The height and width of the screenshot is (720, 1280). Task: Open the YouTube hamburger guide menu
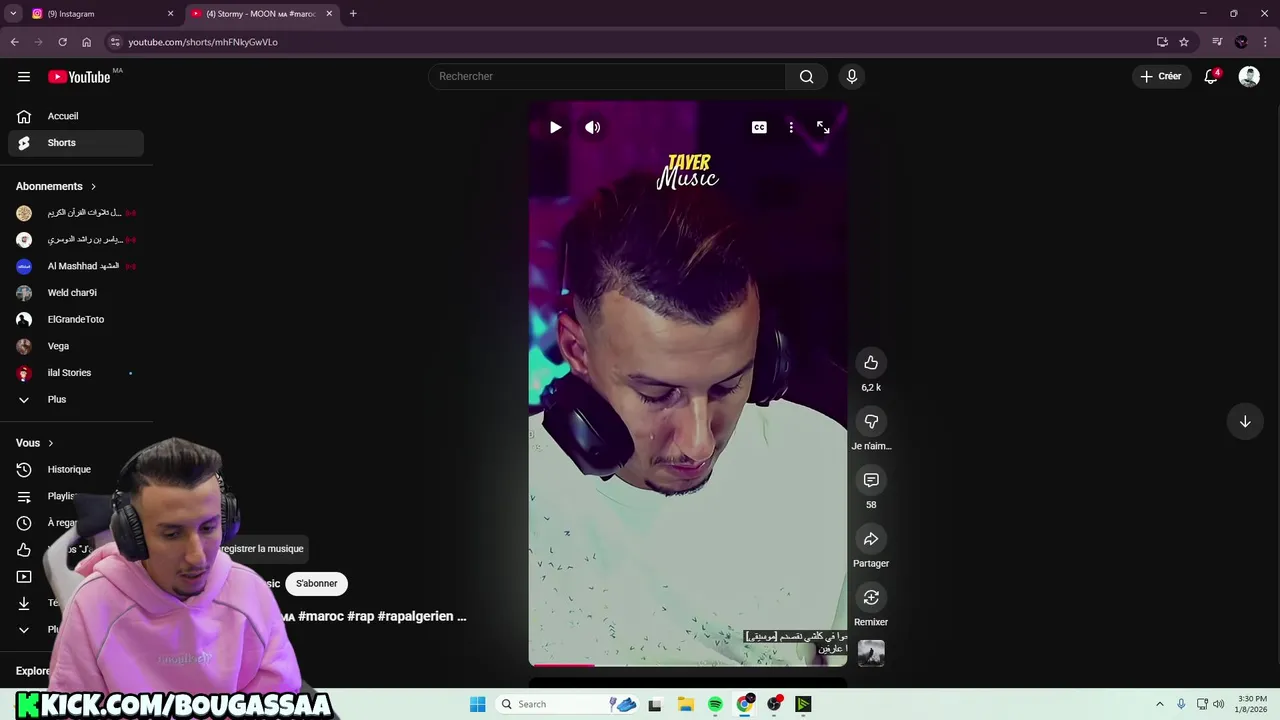click(x=24, y=77)
